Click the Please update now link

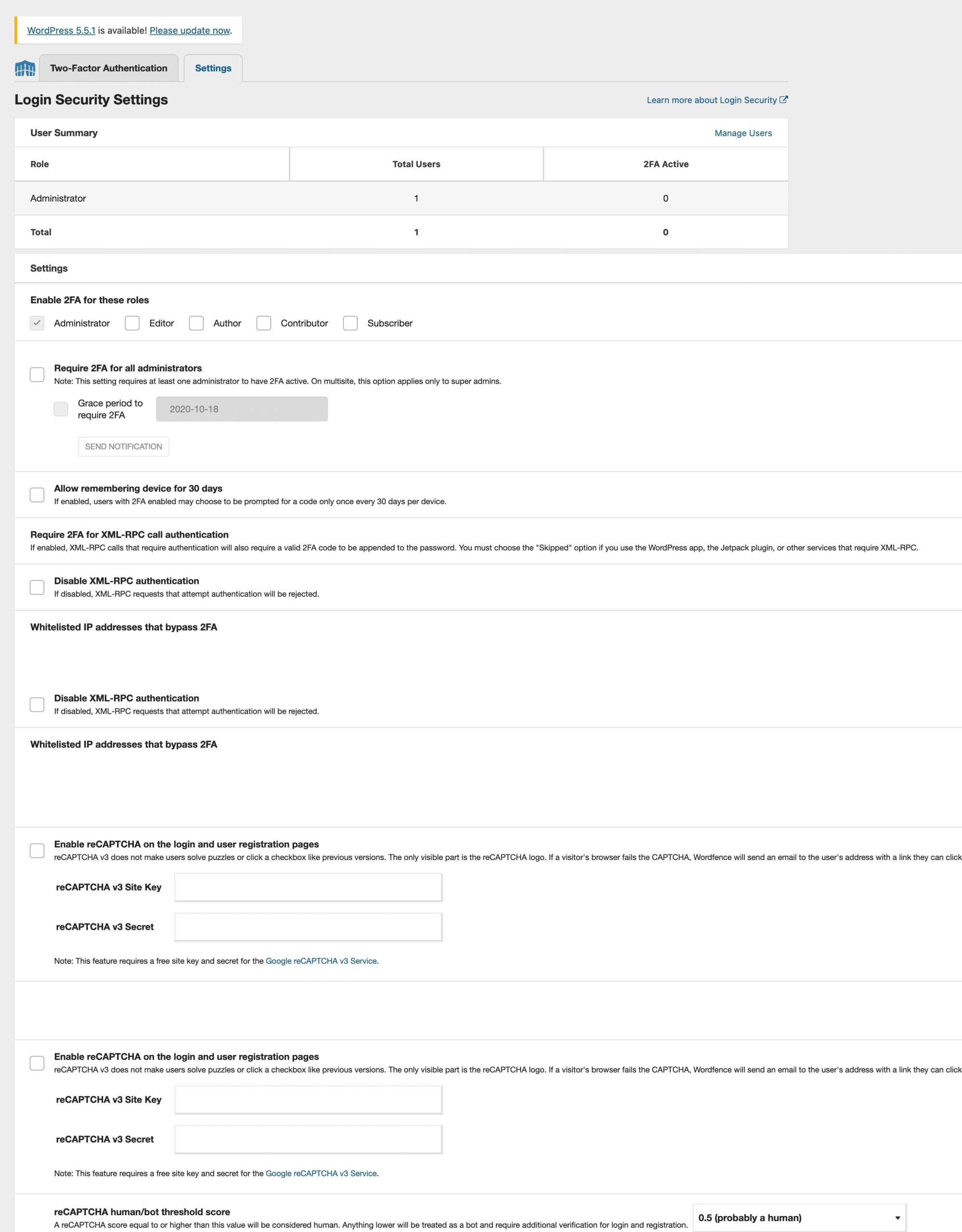(190, 30)
